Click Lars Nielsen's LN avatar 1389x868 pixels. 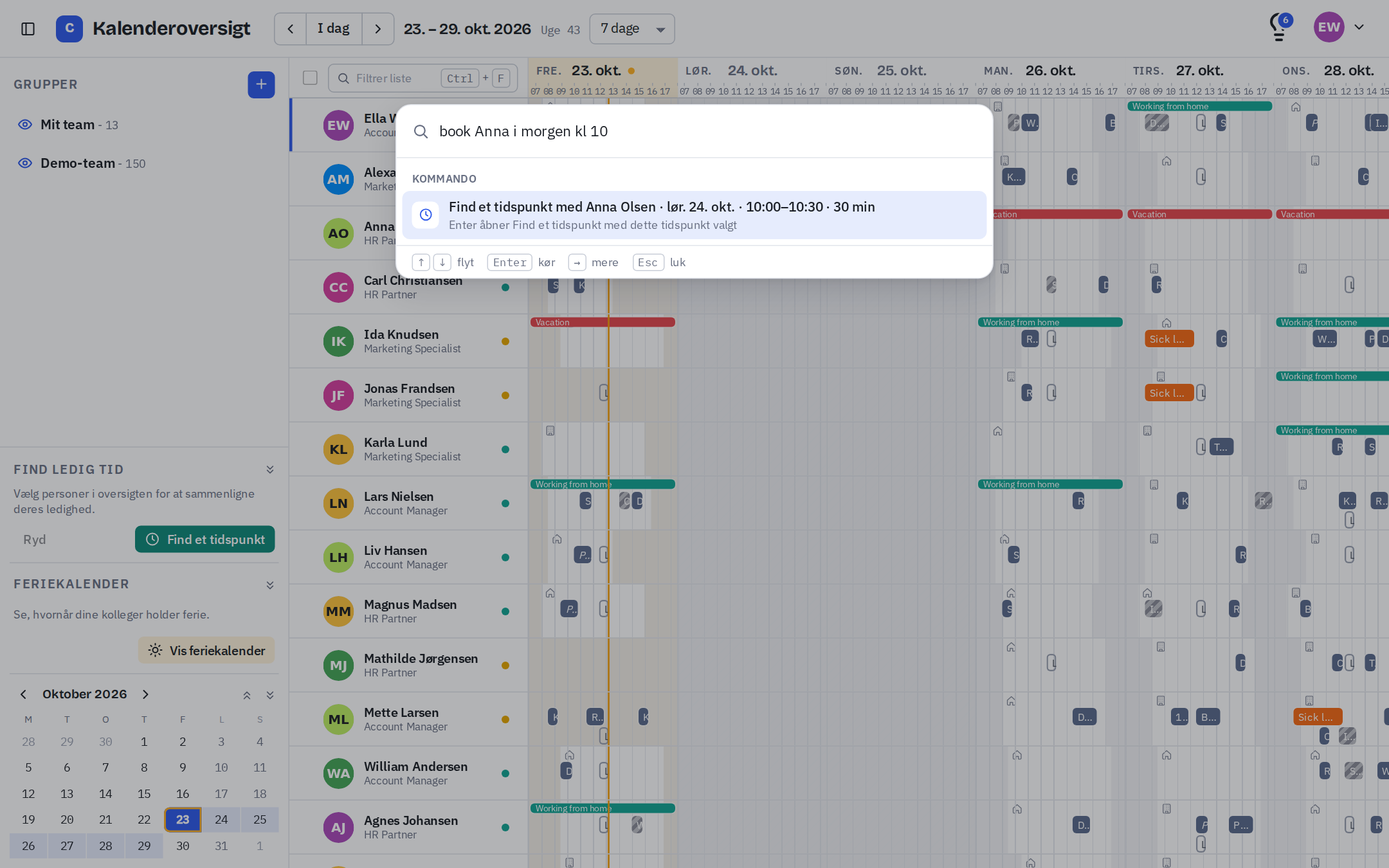(338, 503)
